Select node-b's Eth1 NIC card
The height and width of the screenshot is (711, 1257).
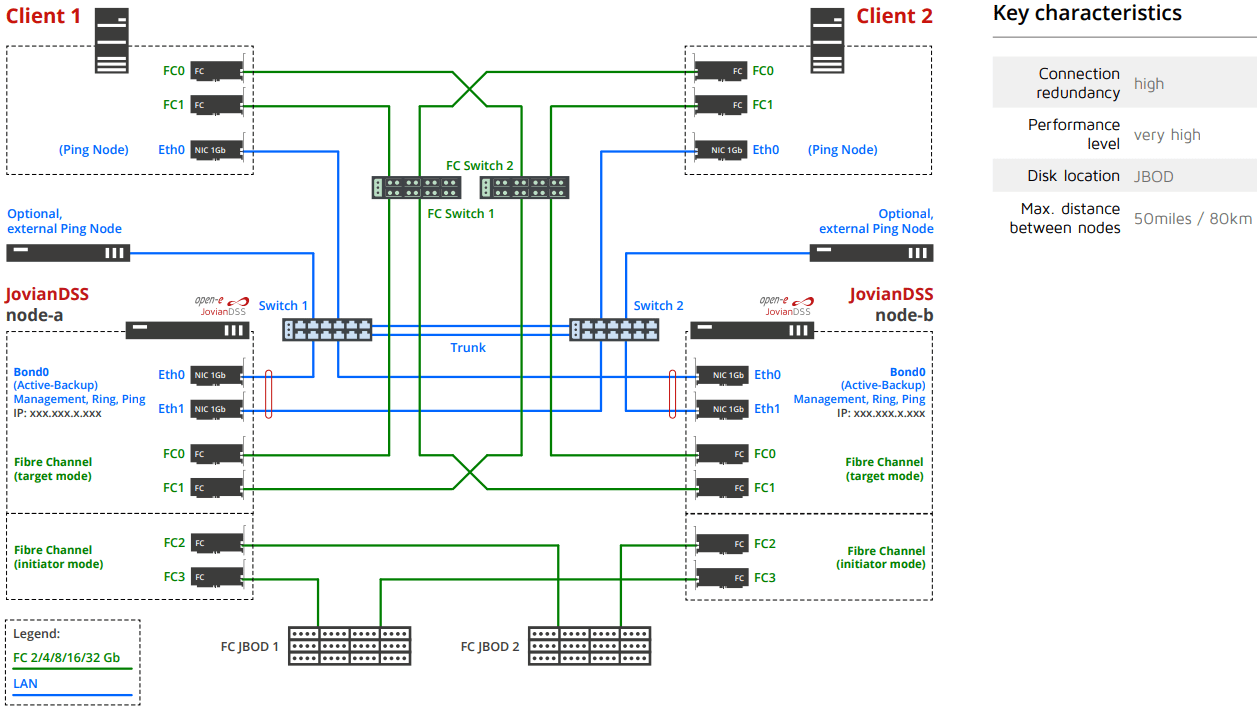[x=721, y=409]
